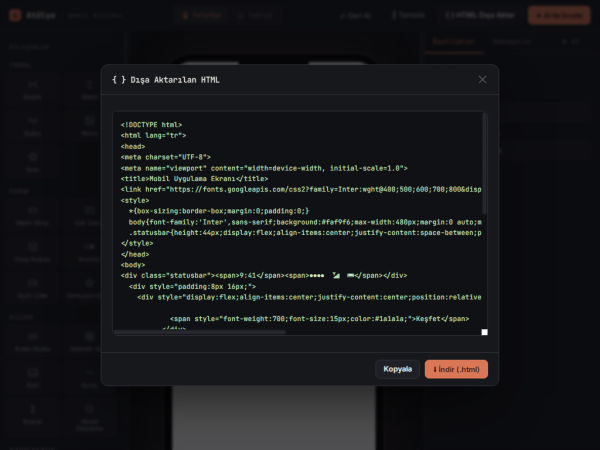600x450 pixels.
Task: Click the white resize handle of code box
Action: pyautogui.click(x=484, y=332)
